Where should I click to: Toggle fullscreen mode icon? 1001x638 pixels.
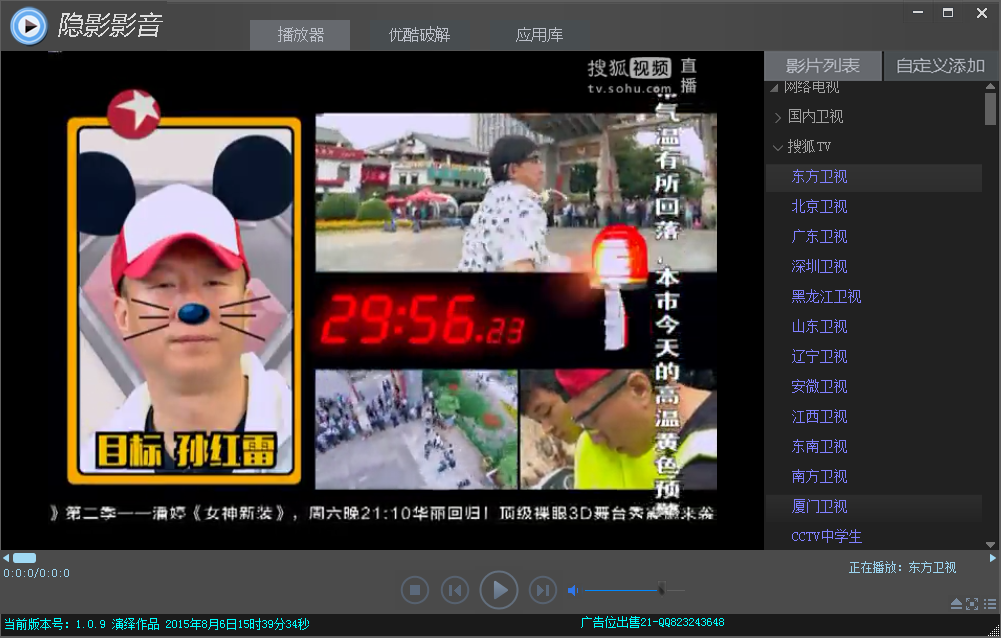click(x=972, y=604)
